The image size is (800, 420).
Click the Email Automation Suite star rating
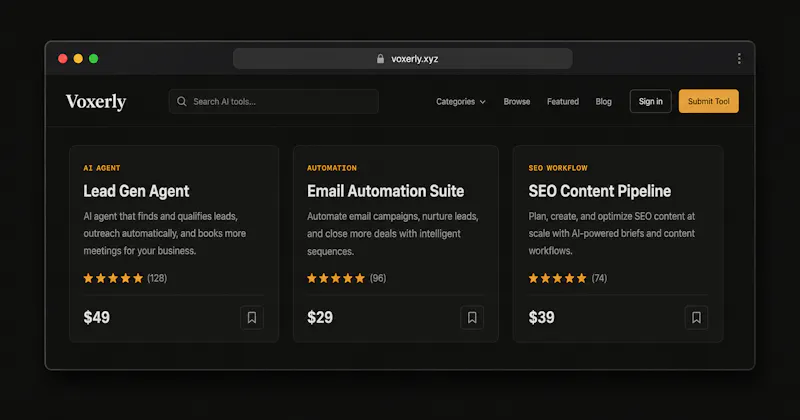(336, 278)
